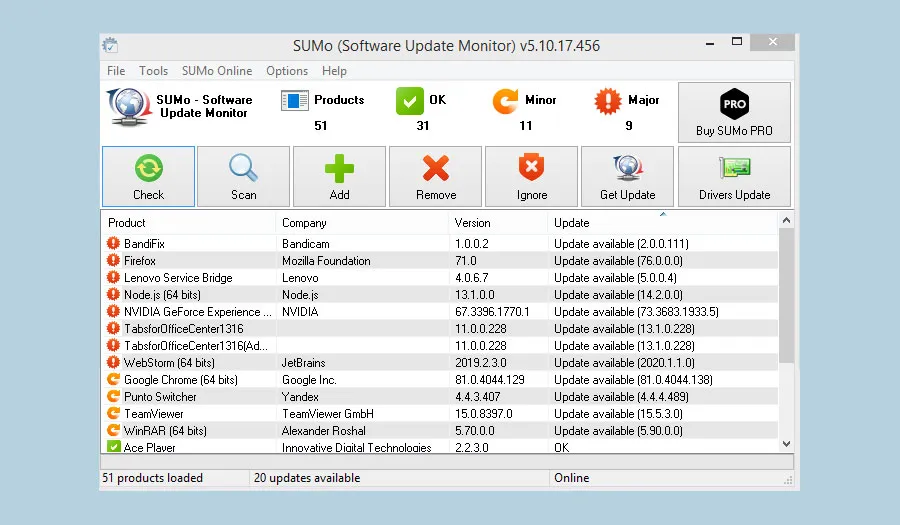Click the red Major updates icon
The height and width of the screenshot is (525, 900).
pos(608,101)
